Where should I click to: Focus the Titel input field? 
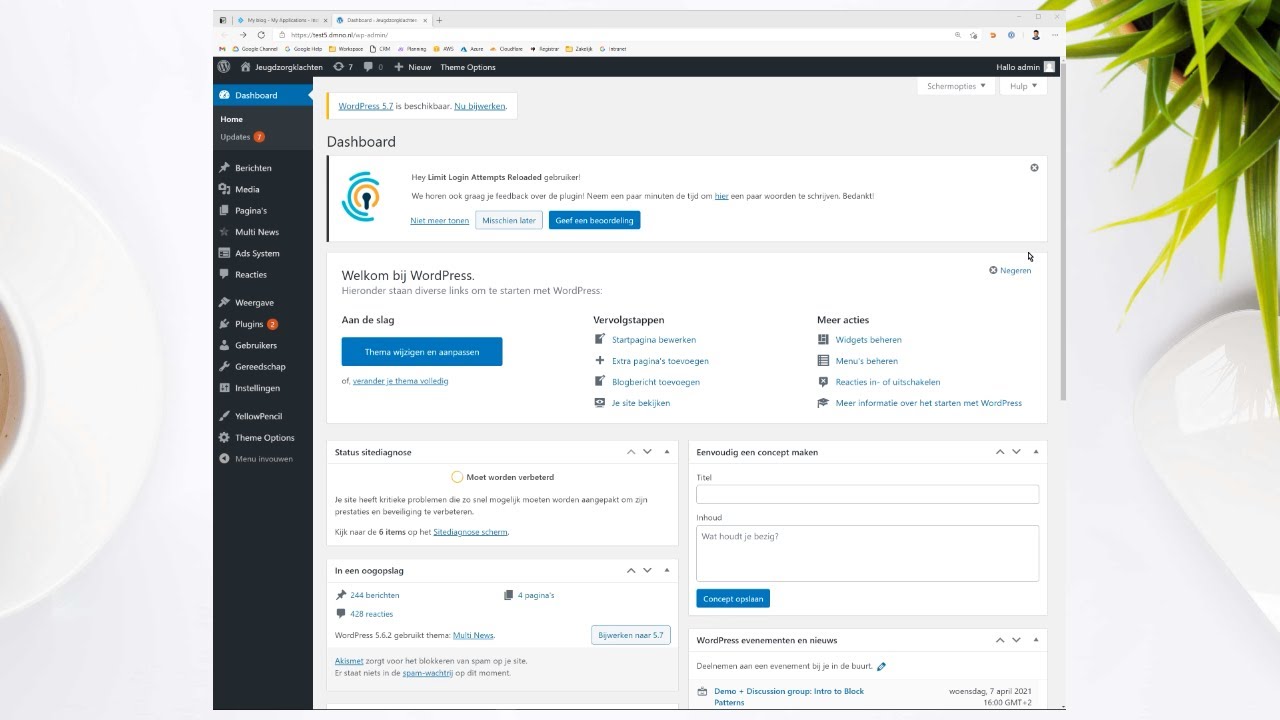click(868, 494)
